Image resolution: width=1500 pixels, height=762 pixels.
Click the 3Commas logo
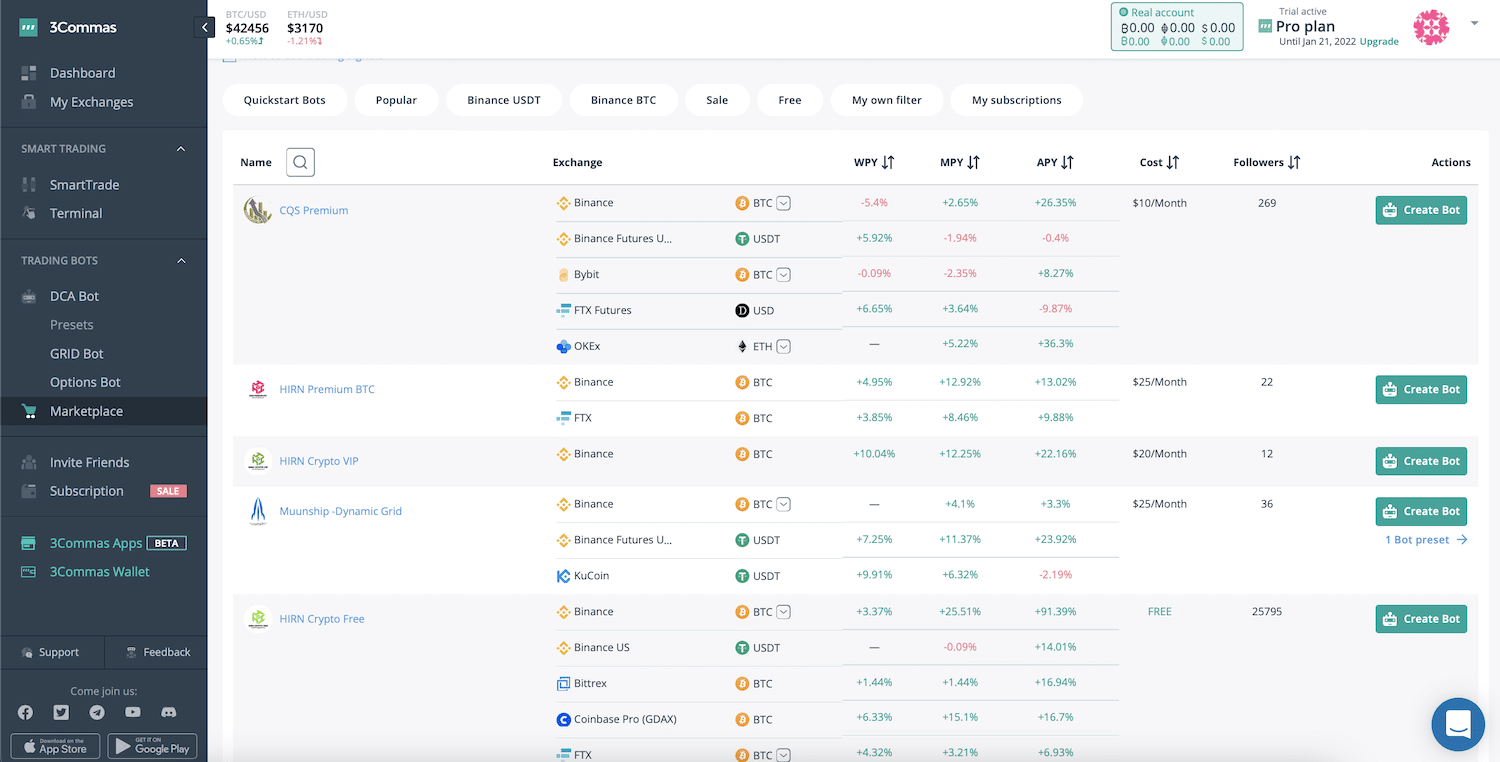pos(68,27)
